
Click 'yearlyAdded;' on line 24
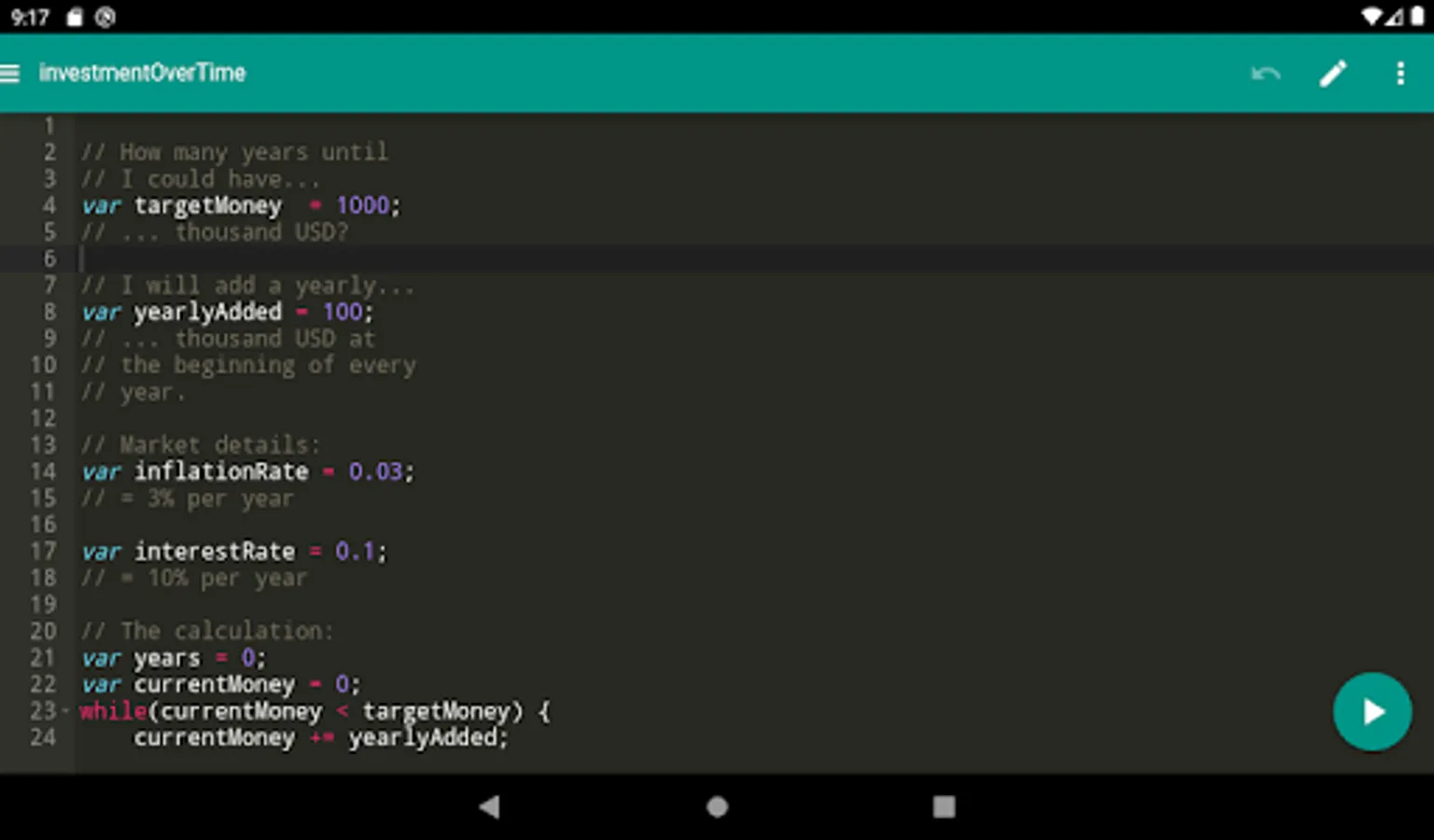[x=429, y=737]
